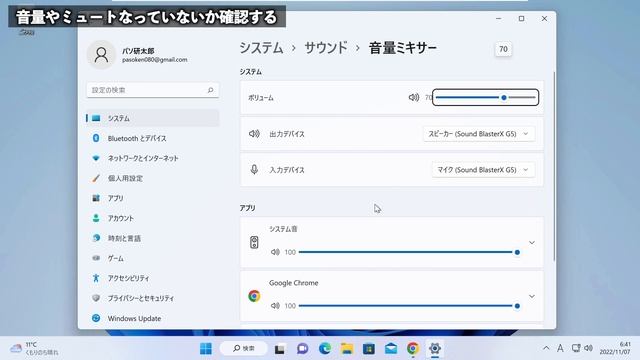Click the user profile avatar
640x360 pixels.
(101, 55)
